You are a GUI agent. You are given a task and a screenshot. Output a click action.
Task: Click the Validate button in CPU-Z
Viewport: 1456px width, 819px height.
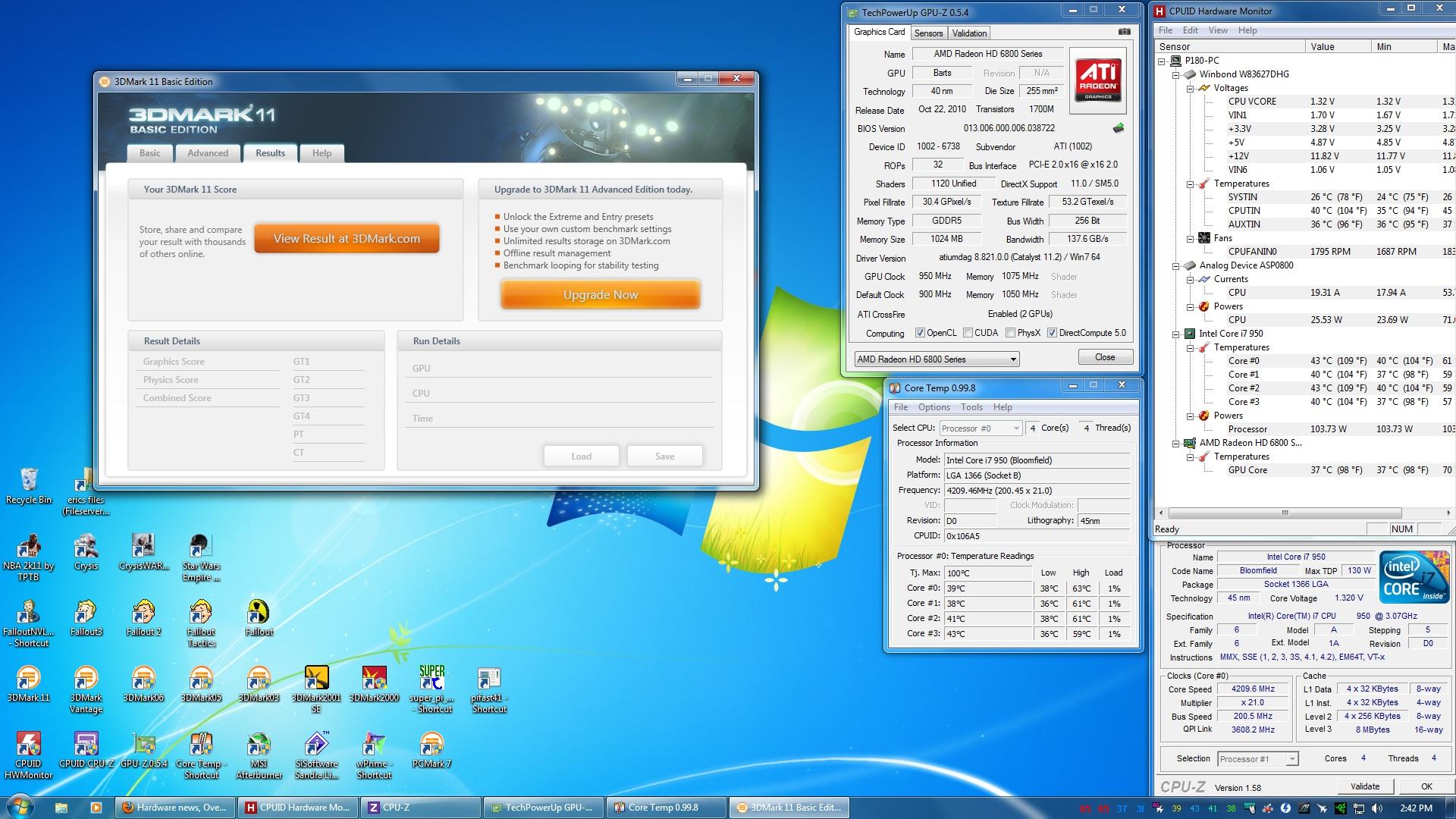1365,786
